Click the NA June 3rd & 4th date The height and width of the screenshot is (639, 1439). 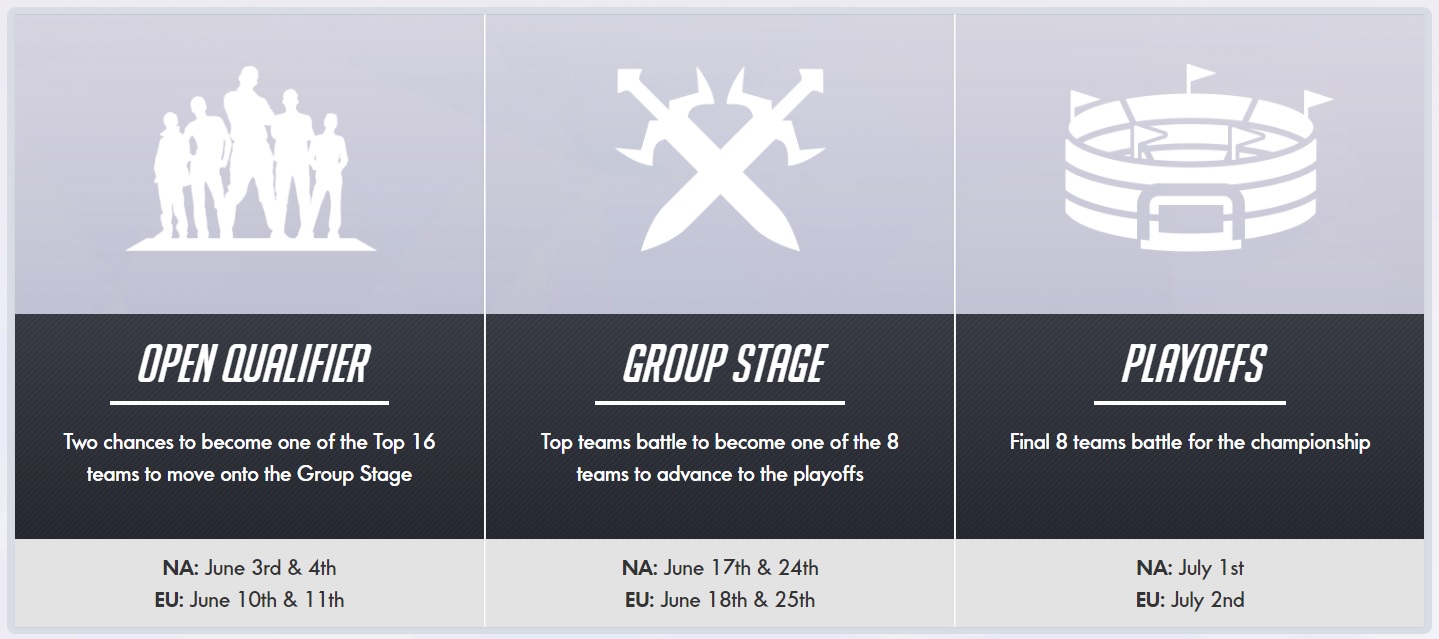[249, 568]
